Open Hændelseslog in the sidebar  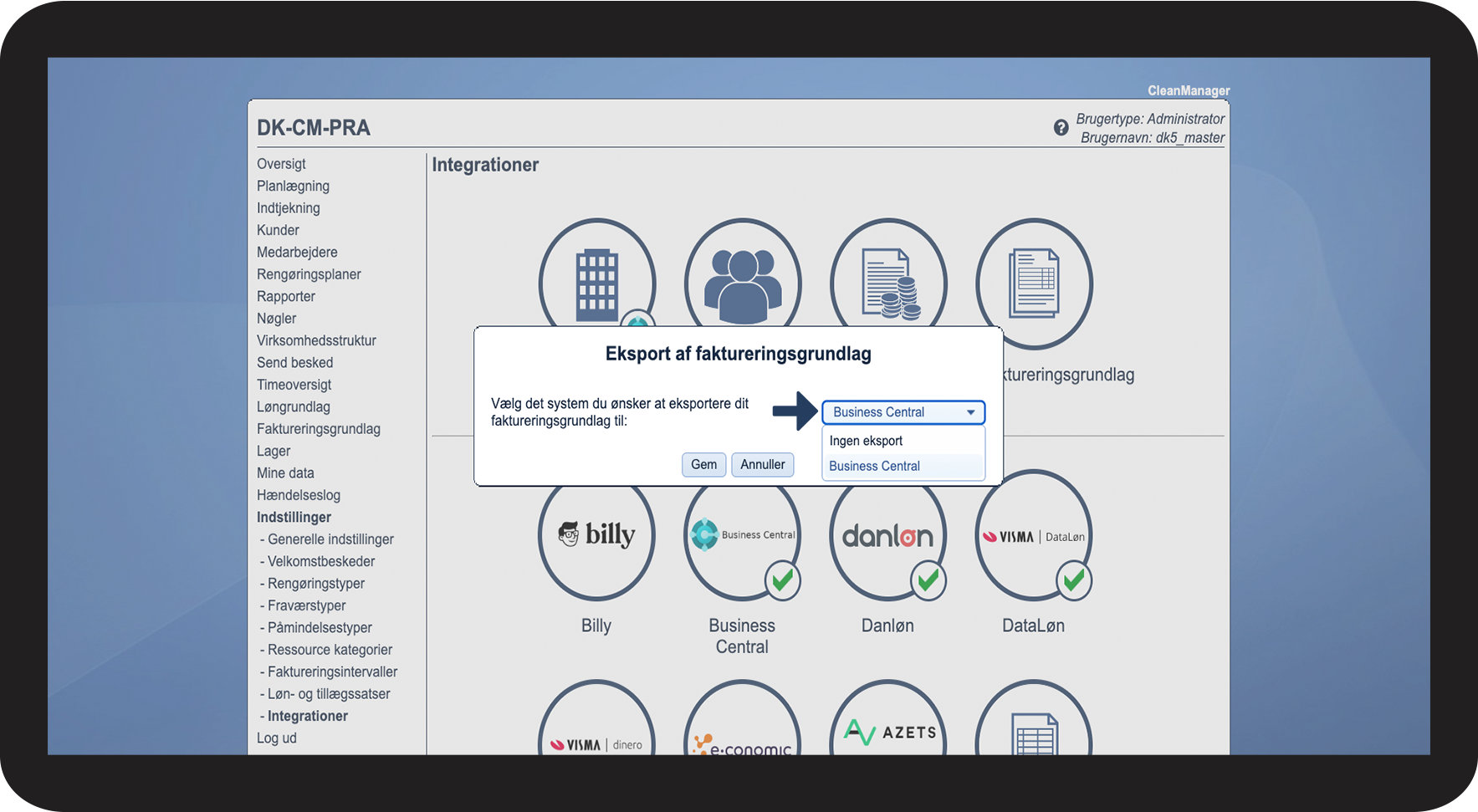click(x=299, y=495)
